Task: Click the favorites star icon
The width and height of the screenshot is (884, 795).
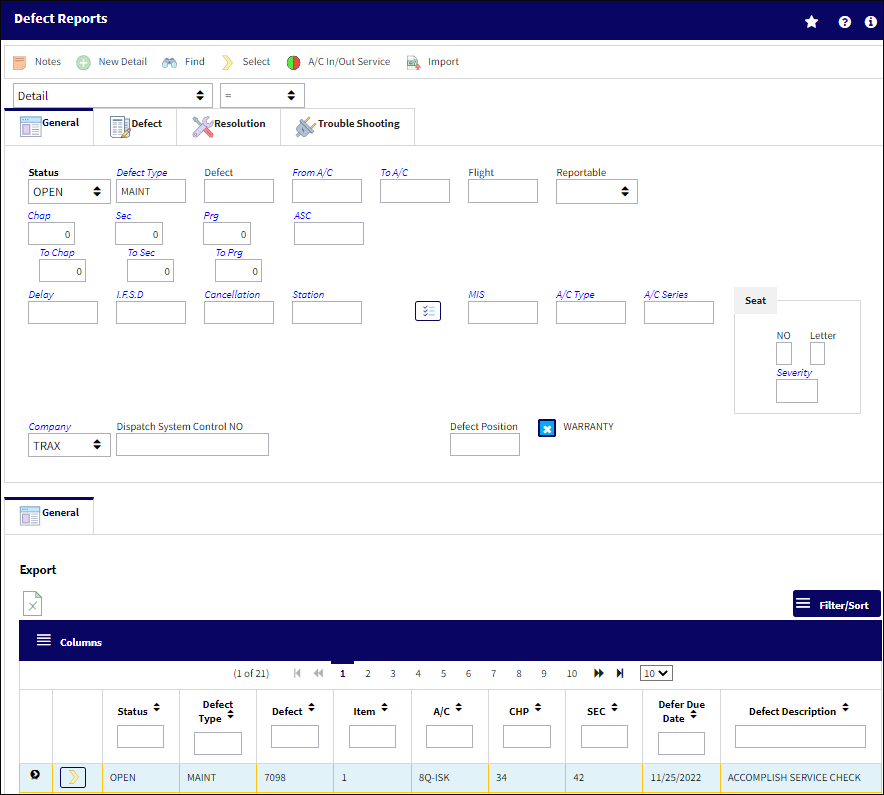Action: pos(811,22)
